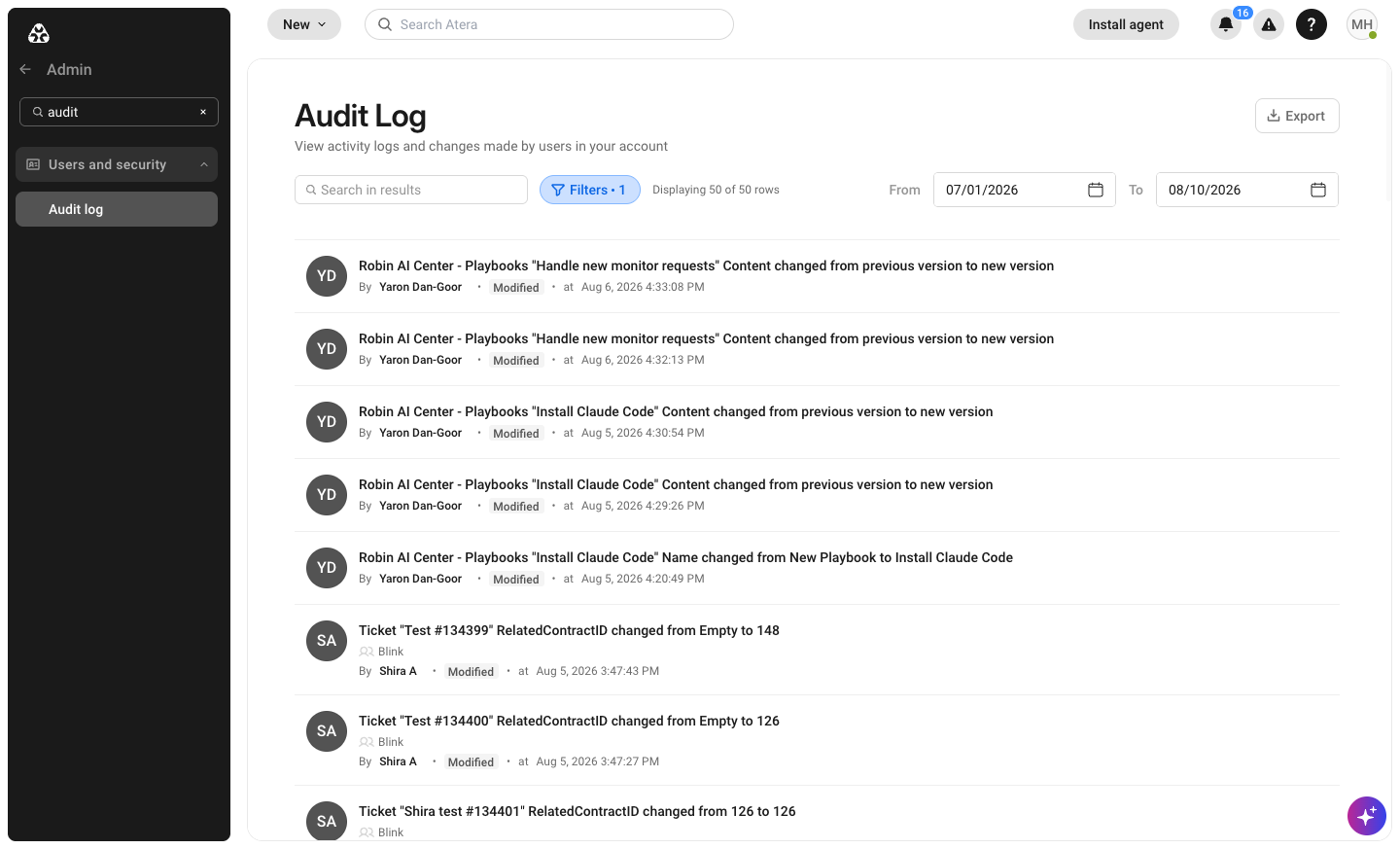Select the Aug 6 4:33:08 PM log title
Viewport: 1400px width, 849px height.
706,265
